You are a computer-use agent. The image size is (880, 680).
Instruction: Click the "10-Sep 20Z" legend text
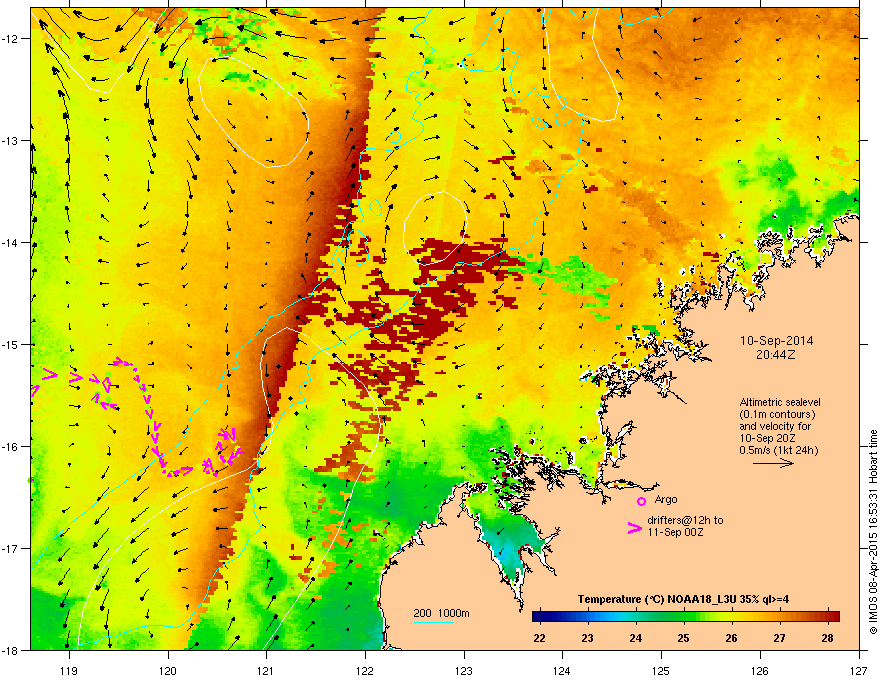[x=767, y=438]
